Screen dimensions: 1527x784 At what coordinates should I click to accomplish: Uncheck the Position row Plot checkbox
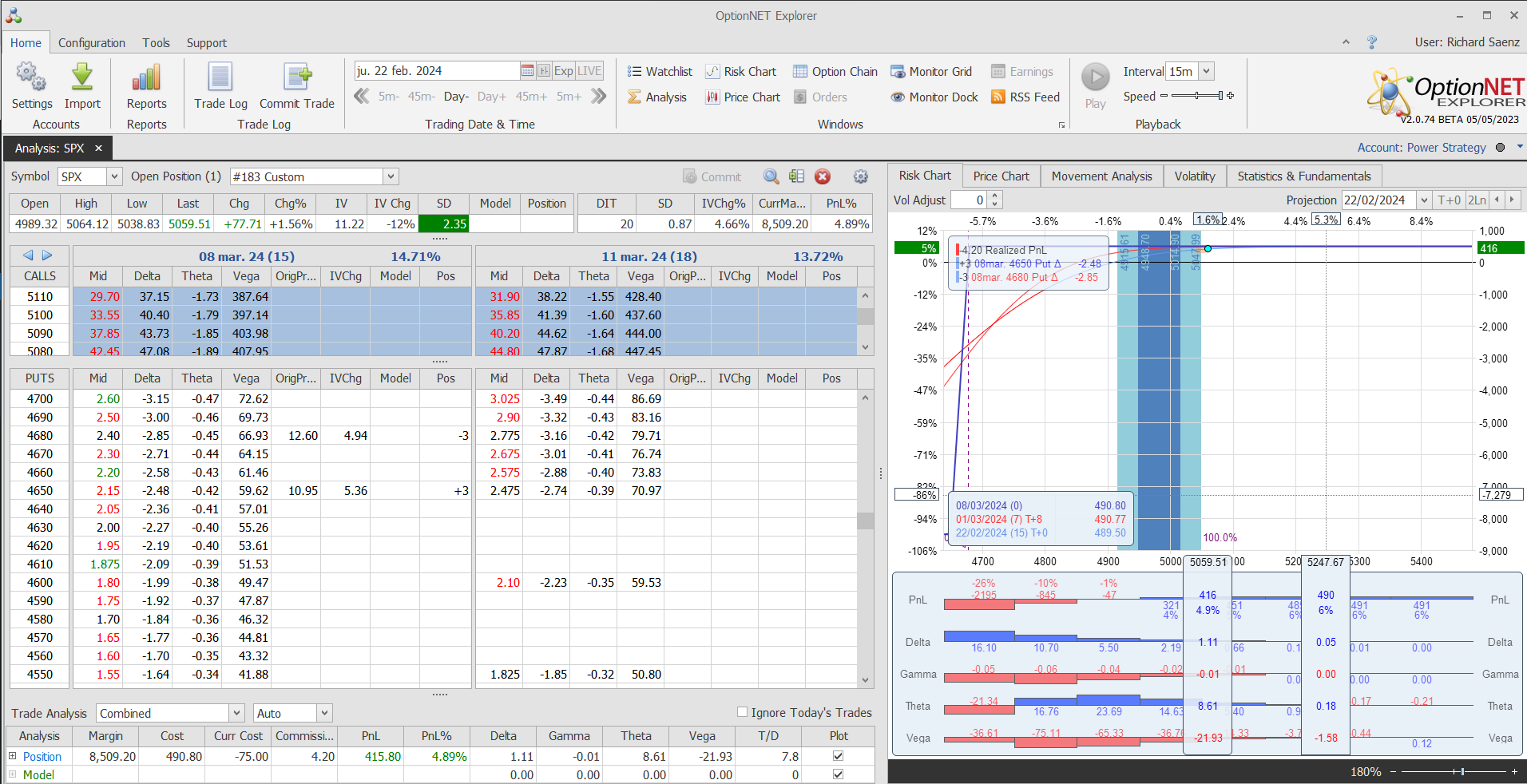click(838, 755)
